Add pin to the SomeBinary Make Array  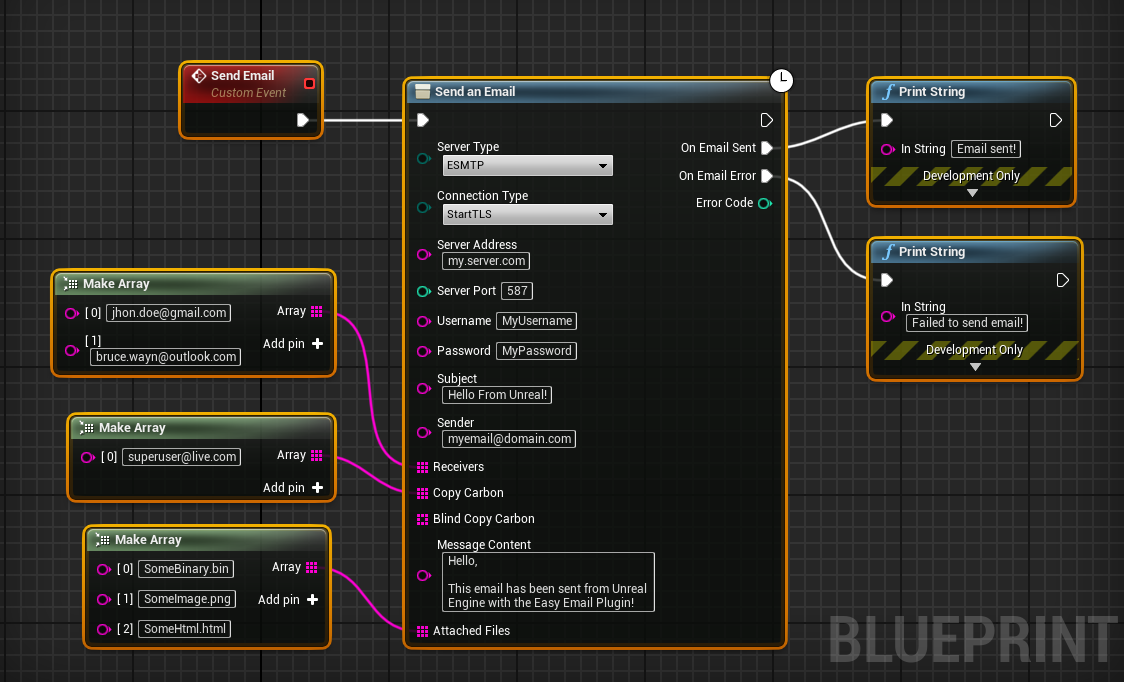pyautogui.click(x=288, y=600)
